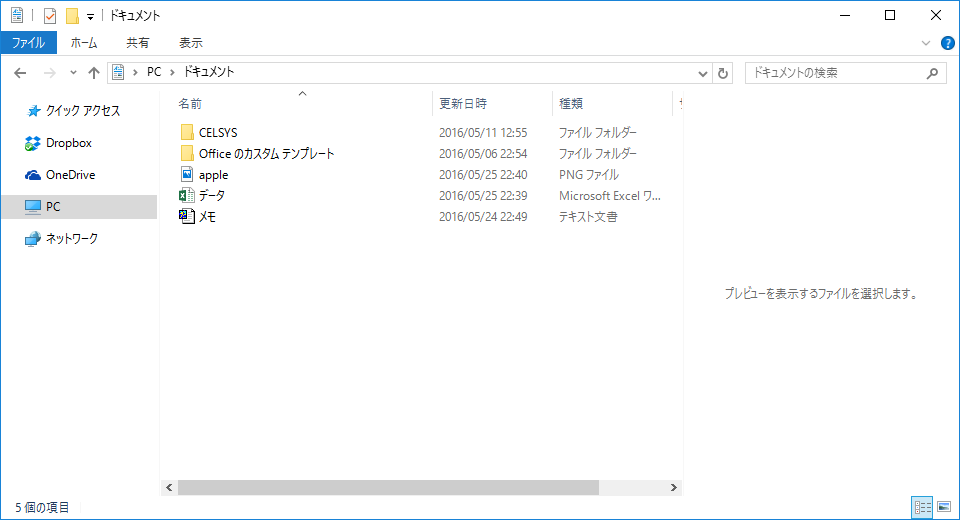The image size is (960, 520).
Task: Switch to large icons view button
Action: [x=943, y=508]
